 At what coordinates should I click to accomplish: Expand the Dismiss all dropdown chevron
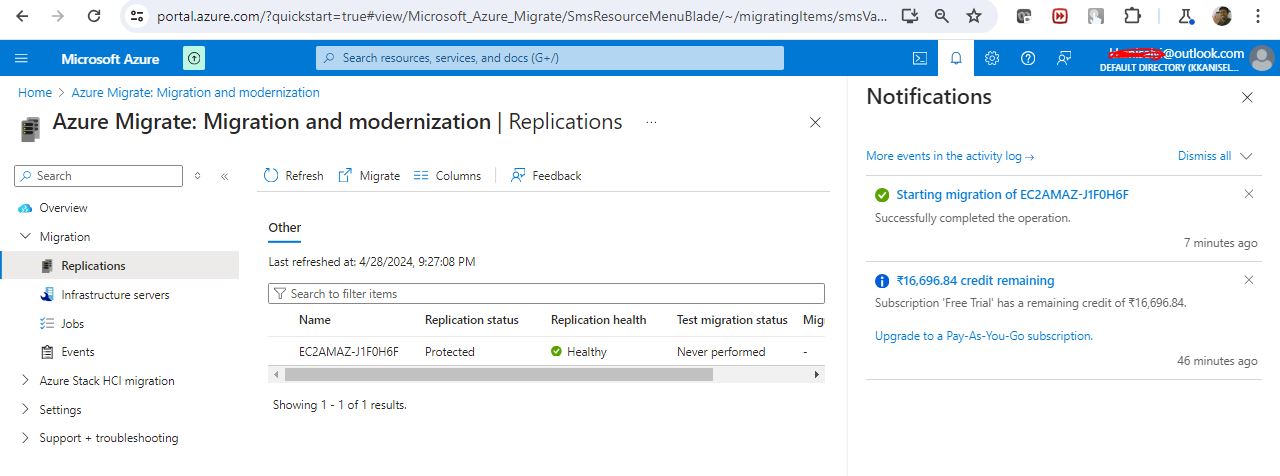pos(1246,156)
